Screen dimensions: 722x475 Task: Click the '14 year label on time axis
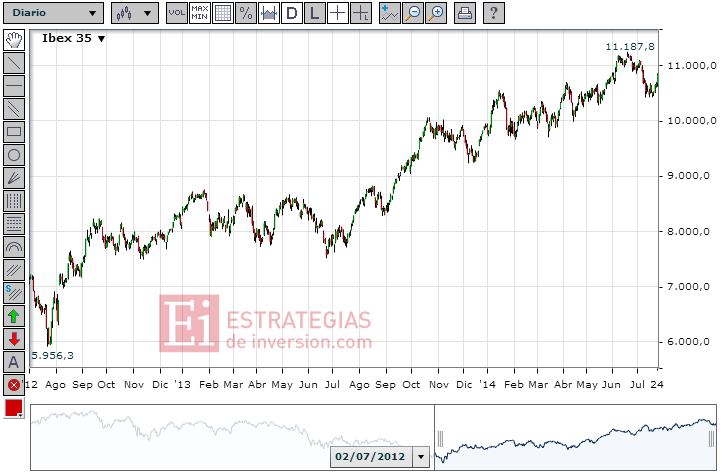click(x=487, y=384)
